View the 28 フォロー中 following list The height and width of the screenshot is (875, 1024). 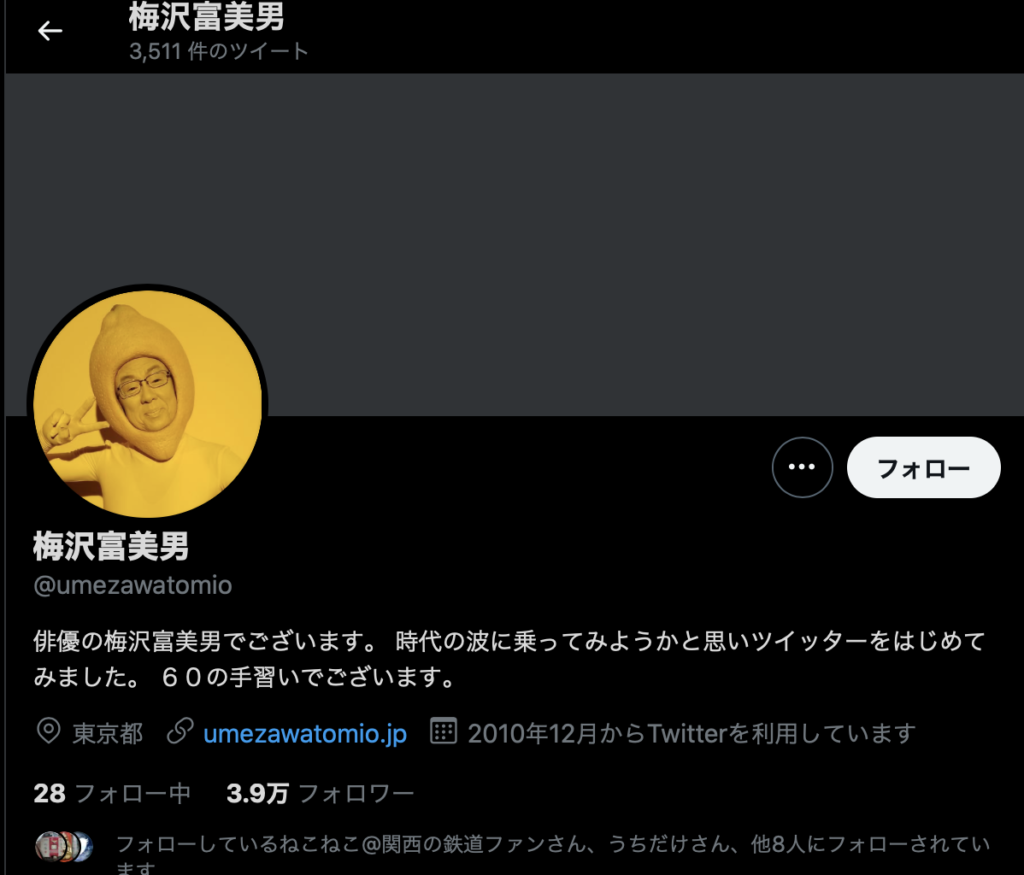point(112,793)
